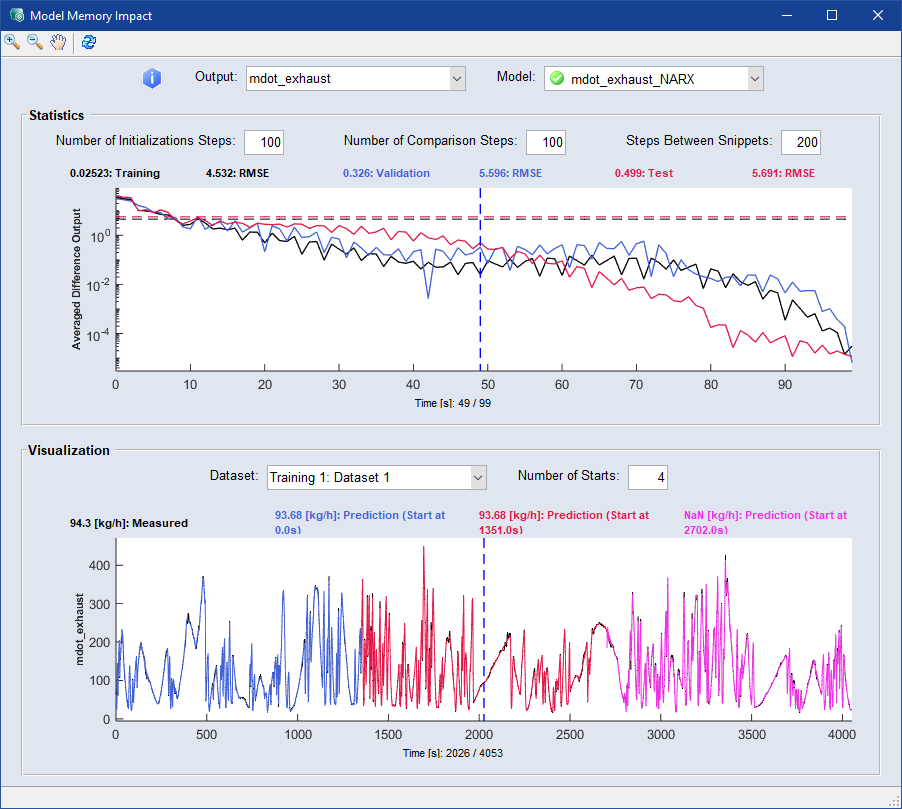Click the Number of Initializations Steps field
This screenshot has height=809, width=902.
point(264,142)
